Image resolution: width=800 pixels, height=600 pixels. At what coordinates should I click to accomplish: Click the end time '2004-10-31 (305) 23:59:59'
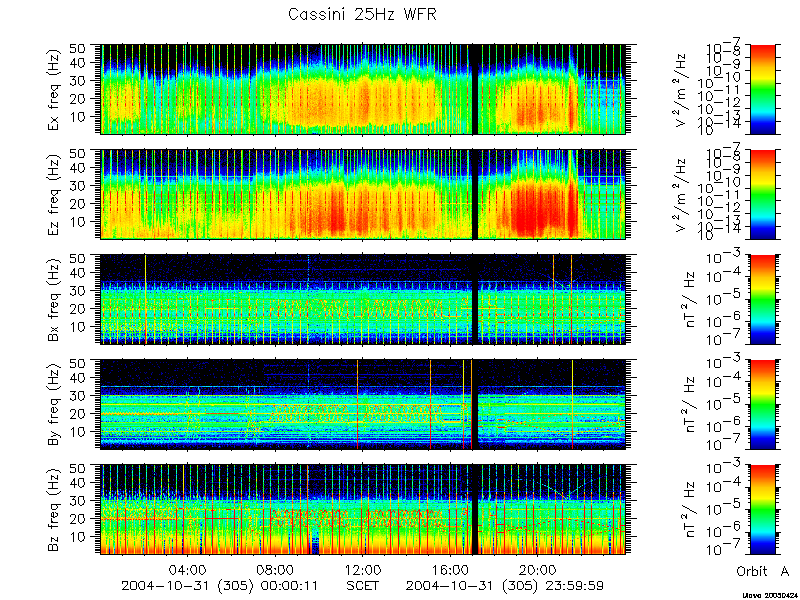(505, 585)
